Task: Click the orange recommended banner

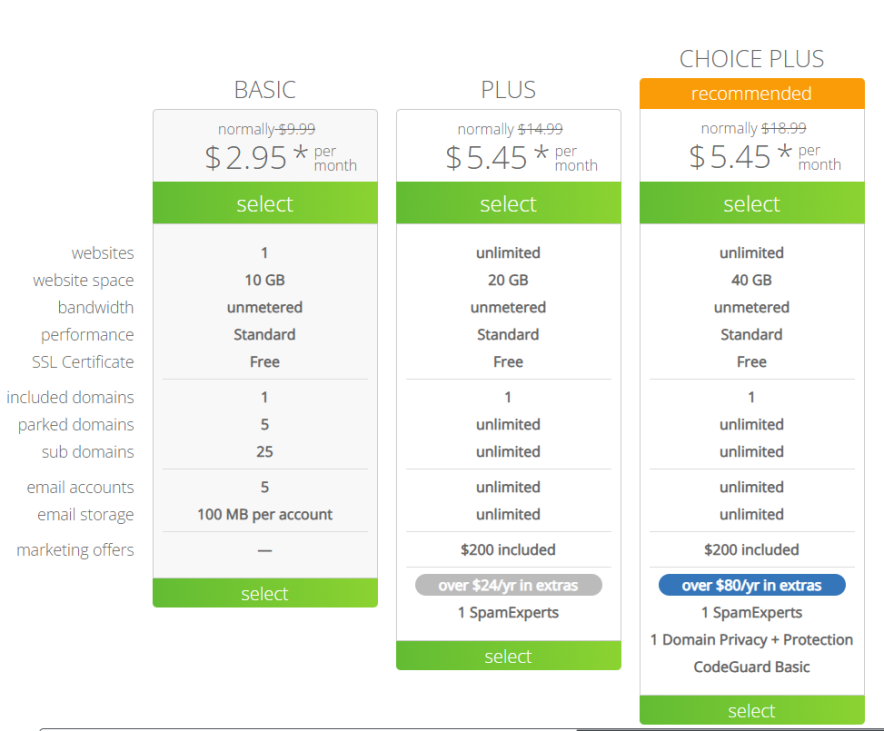Action: (x=751, y=93)
